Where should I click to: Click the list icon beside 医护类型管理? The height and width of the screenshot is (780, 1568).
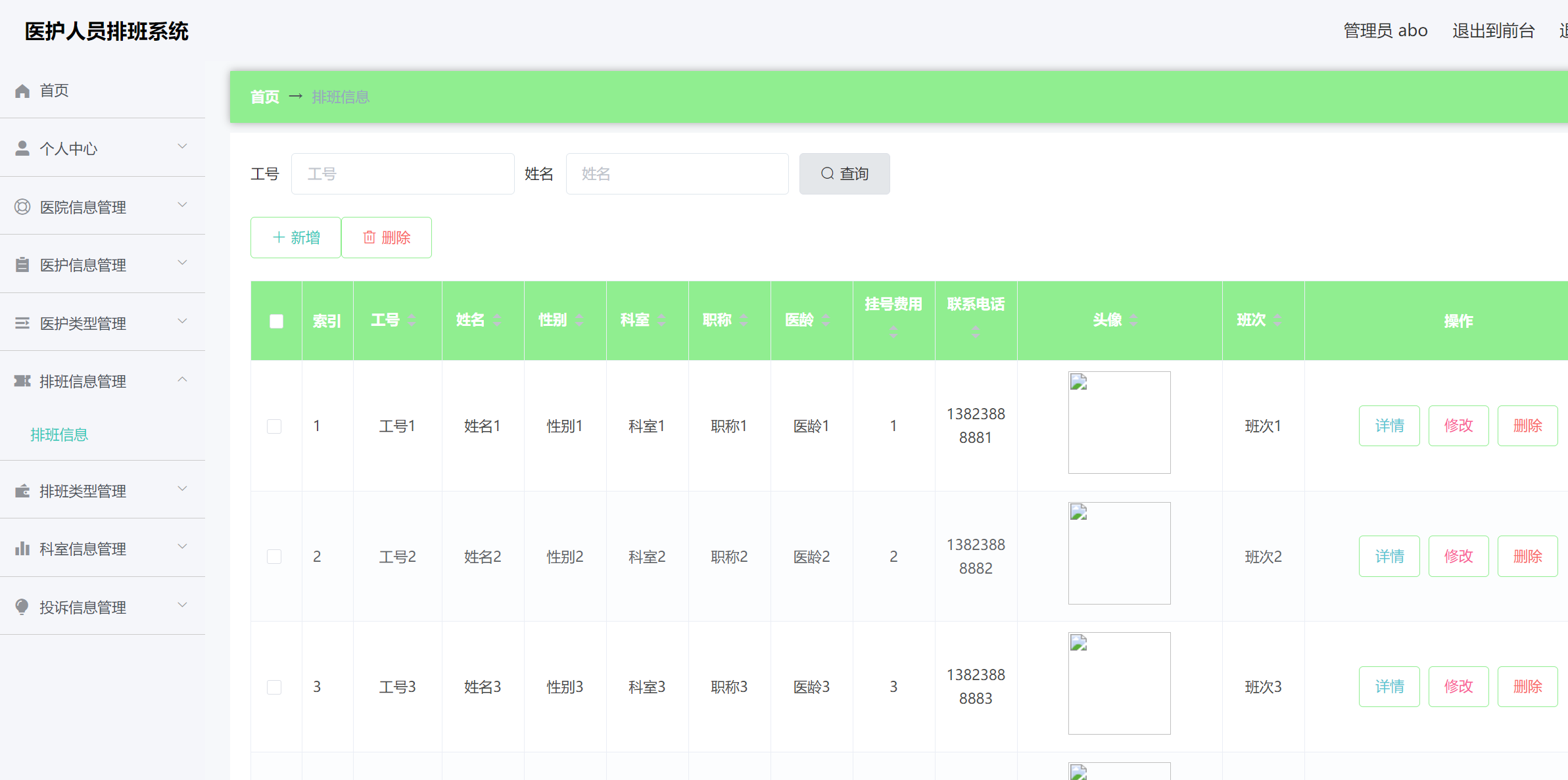pyautogui.click(x=22, y=323)
